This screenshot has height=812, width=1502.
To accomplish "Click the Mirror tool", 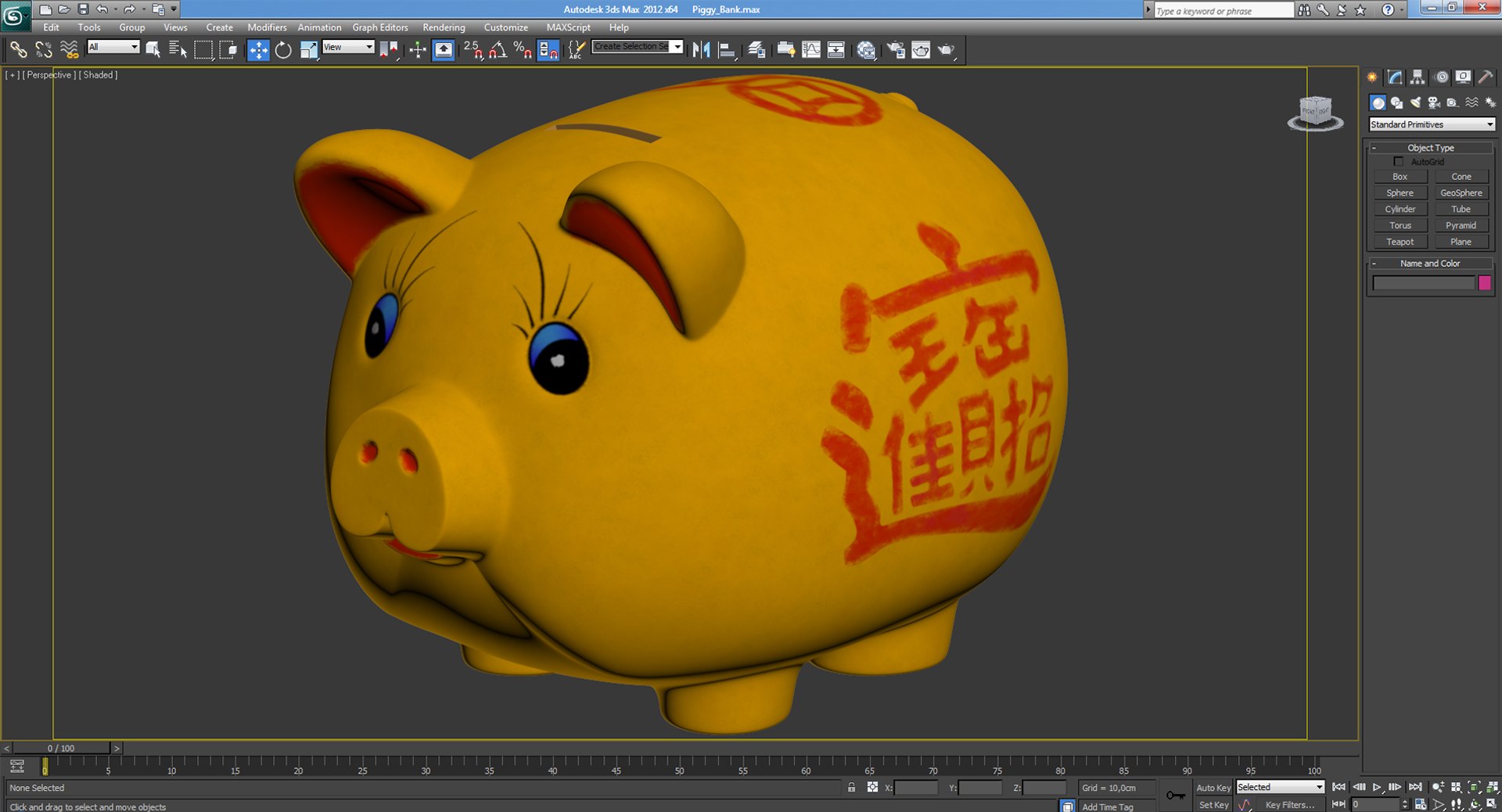I will [x=701, y=50].
